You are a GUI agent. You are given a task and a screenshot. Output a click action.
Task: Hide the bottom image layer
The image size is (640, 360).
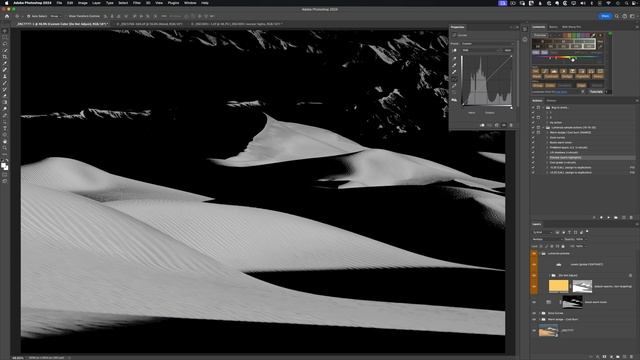pyautogui.click(x=534, y=330)
